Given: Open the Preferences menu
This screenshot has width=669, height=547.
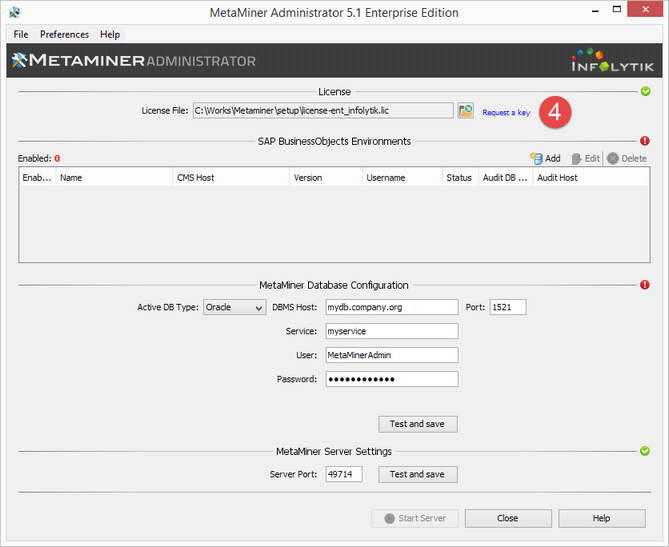Looking at the screenshot, I should click(64, 34).
